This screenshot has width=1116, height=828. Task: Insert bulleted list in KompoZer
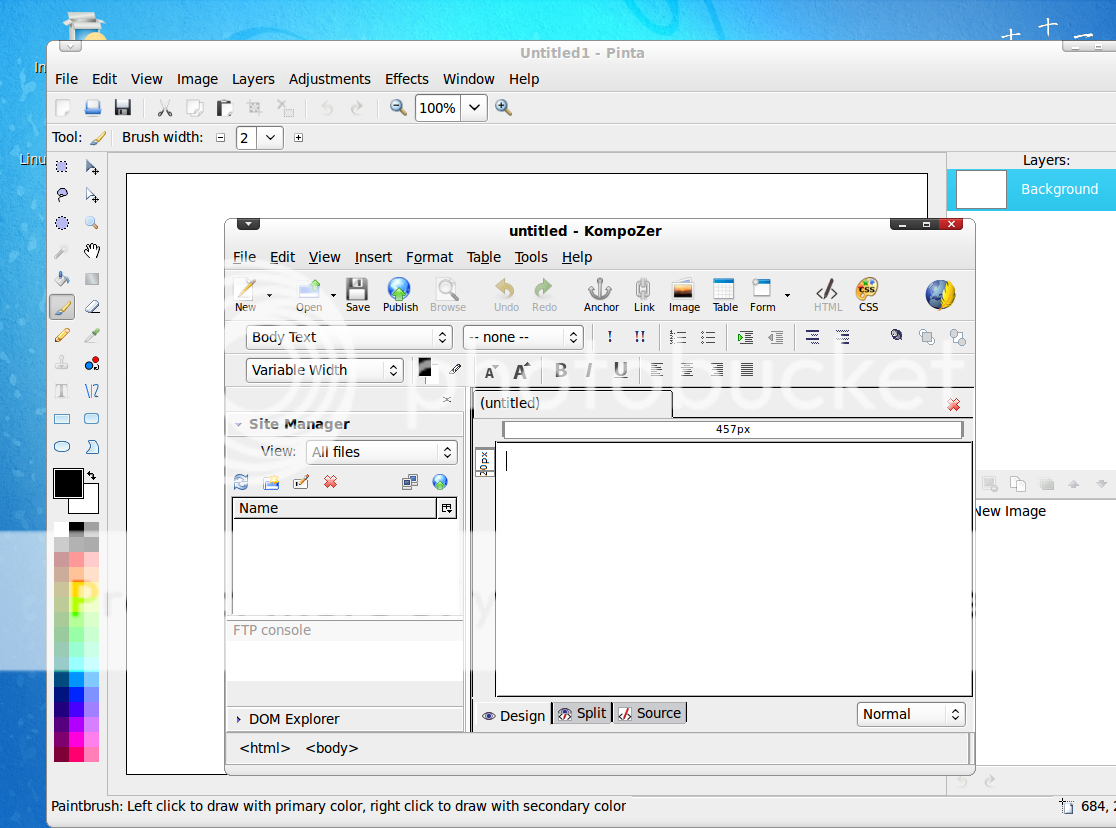(707, 337)
